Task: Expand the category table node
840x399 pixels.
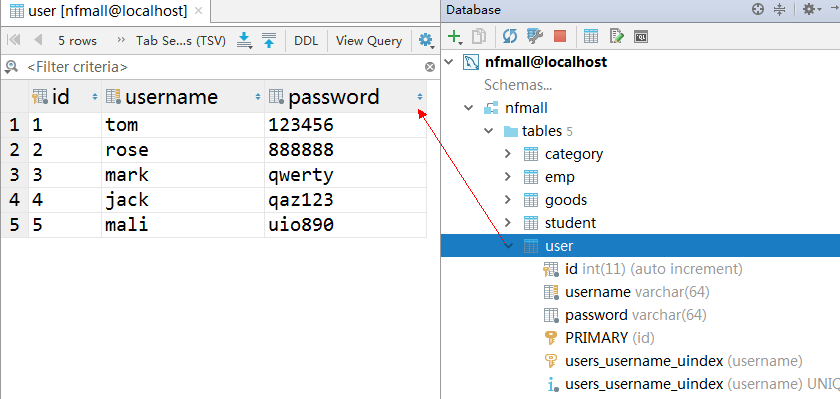Action: pos(508,154)
